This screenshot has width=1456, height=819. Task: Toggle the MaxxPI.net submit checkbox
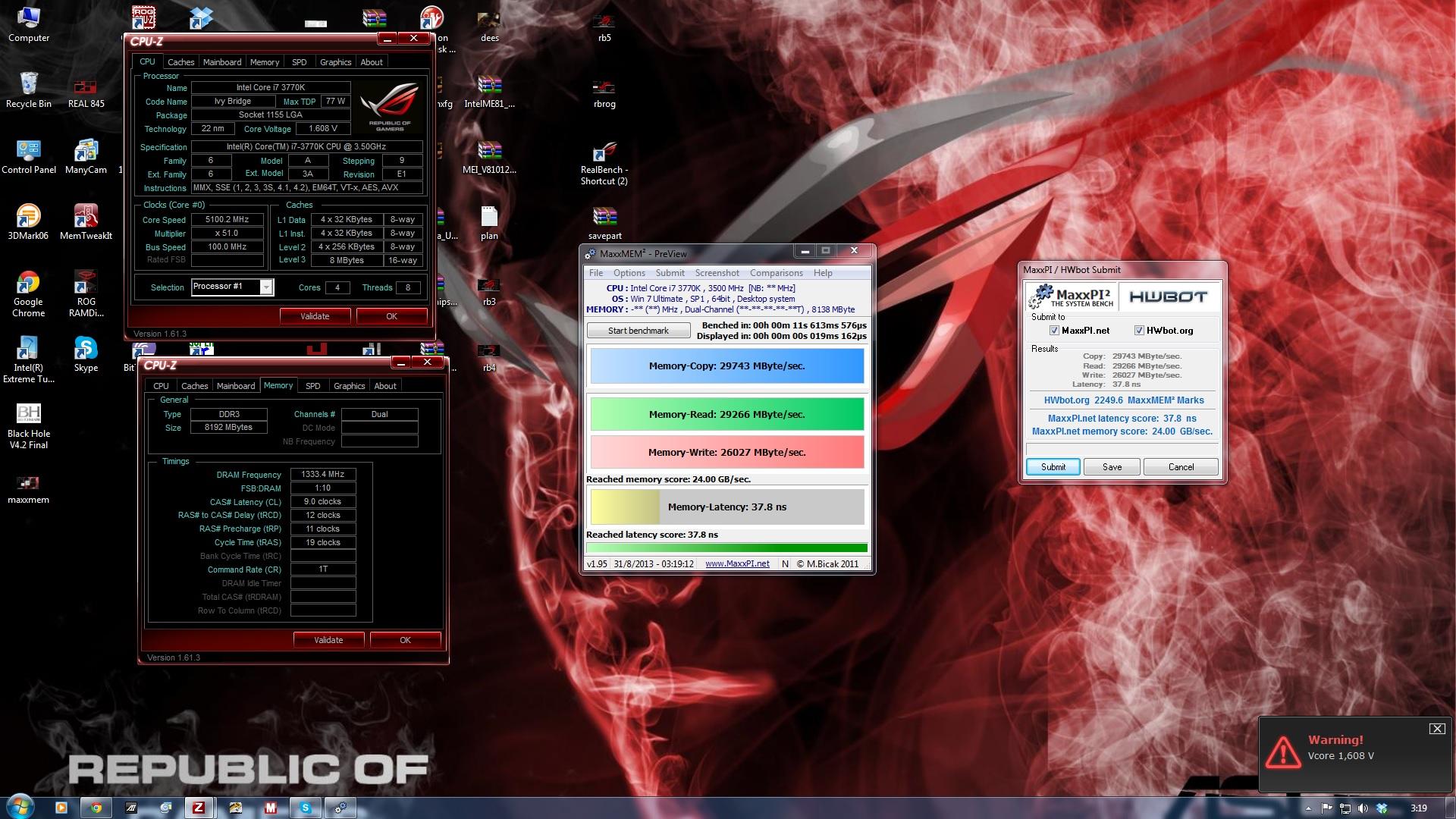(x=1054, y=331)
